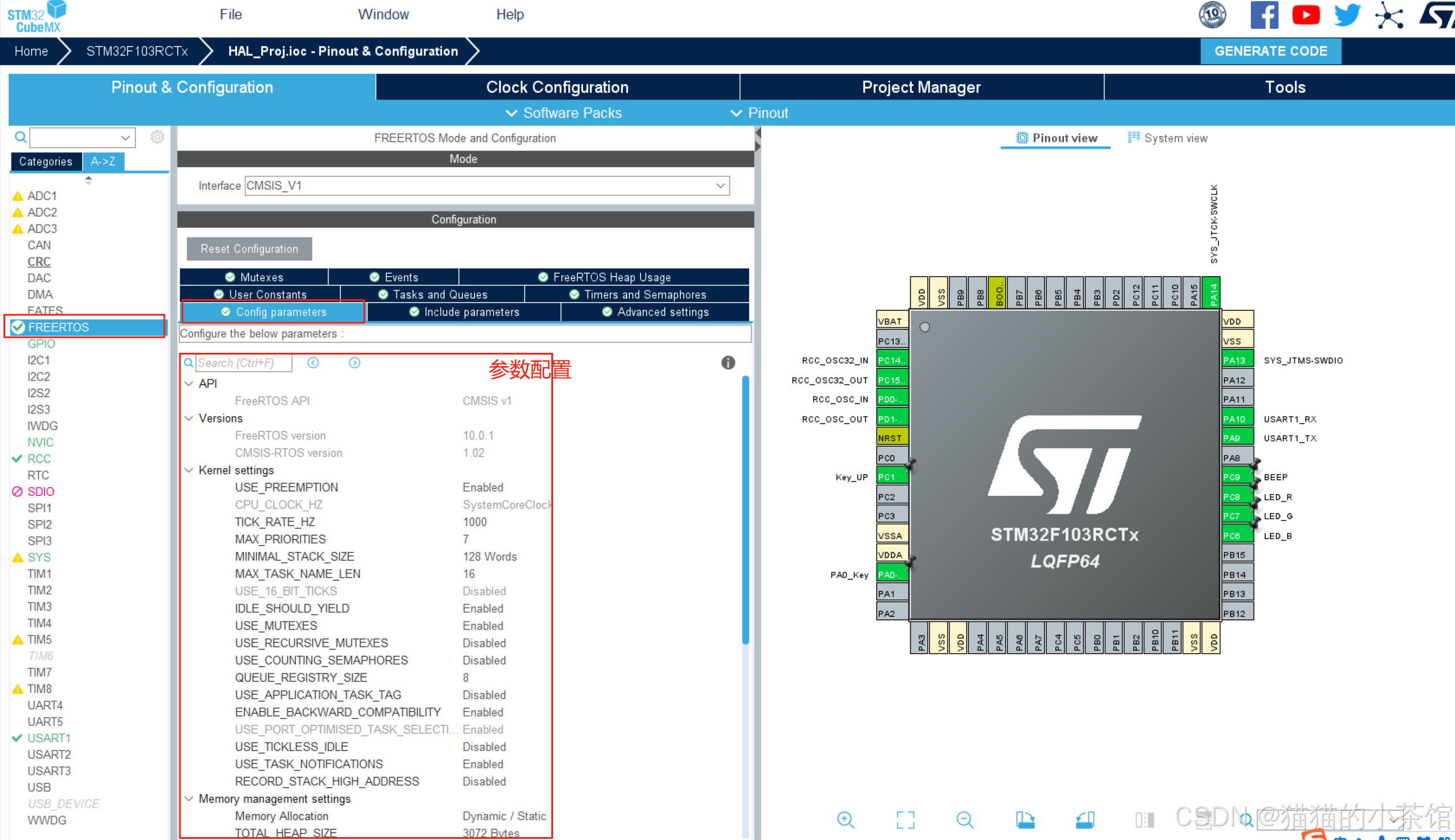
Task: Expand the Software Packs menu
Action: point(563,113)
